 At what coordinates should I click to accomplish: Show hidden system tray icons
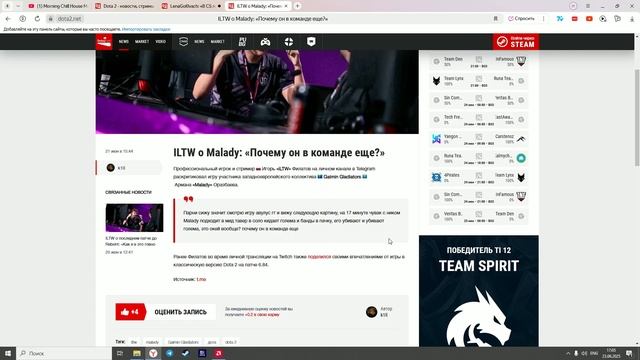tap(568, 353)
